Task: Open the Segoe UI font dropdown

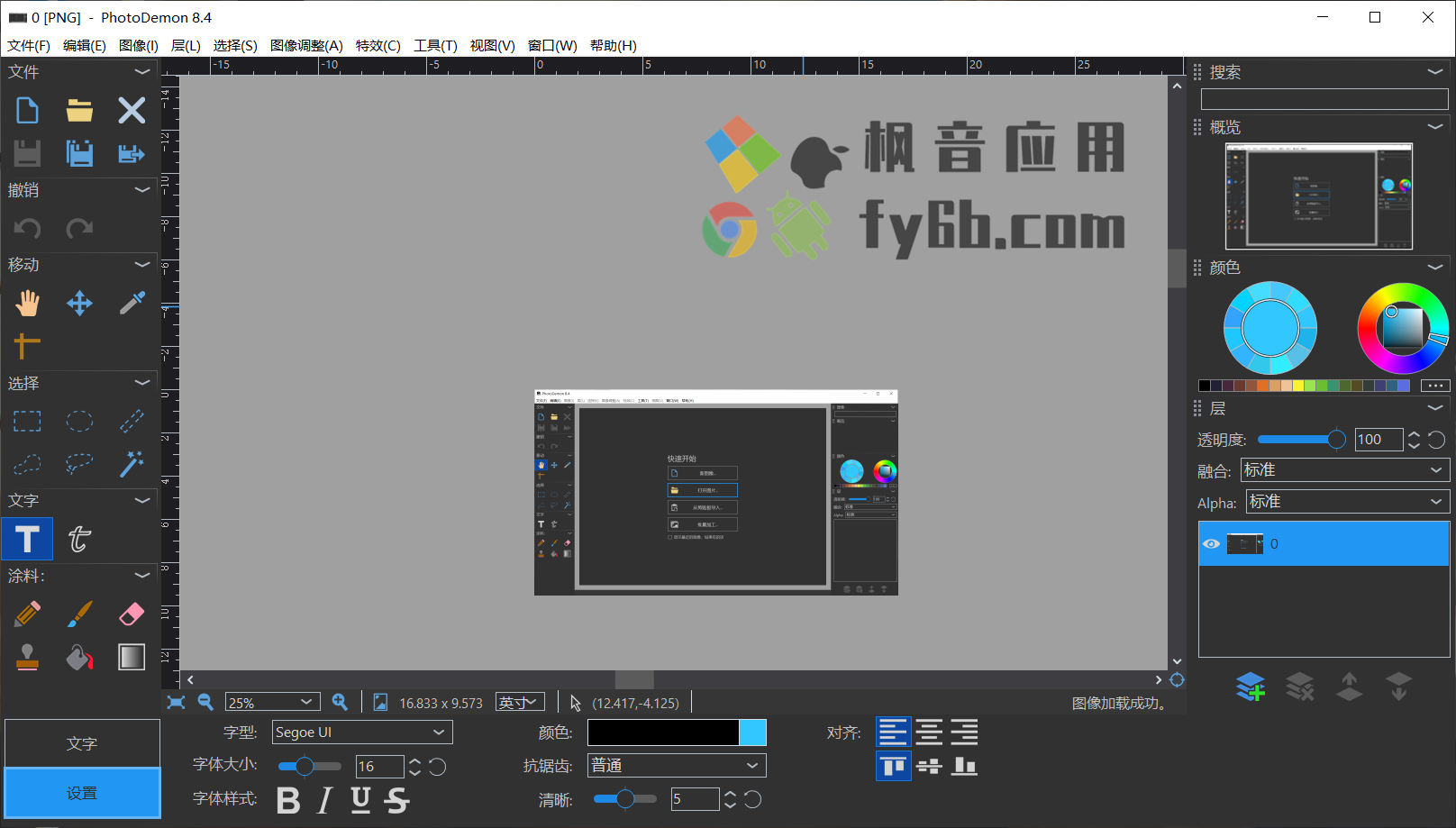Action: pos(362,732)
